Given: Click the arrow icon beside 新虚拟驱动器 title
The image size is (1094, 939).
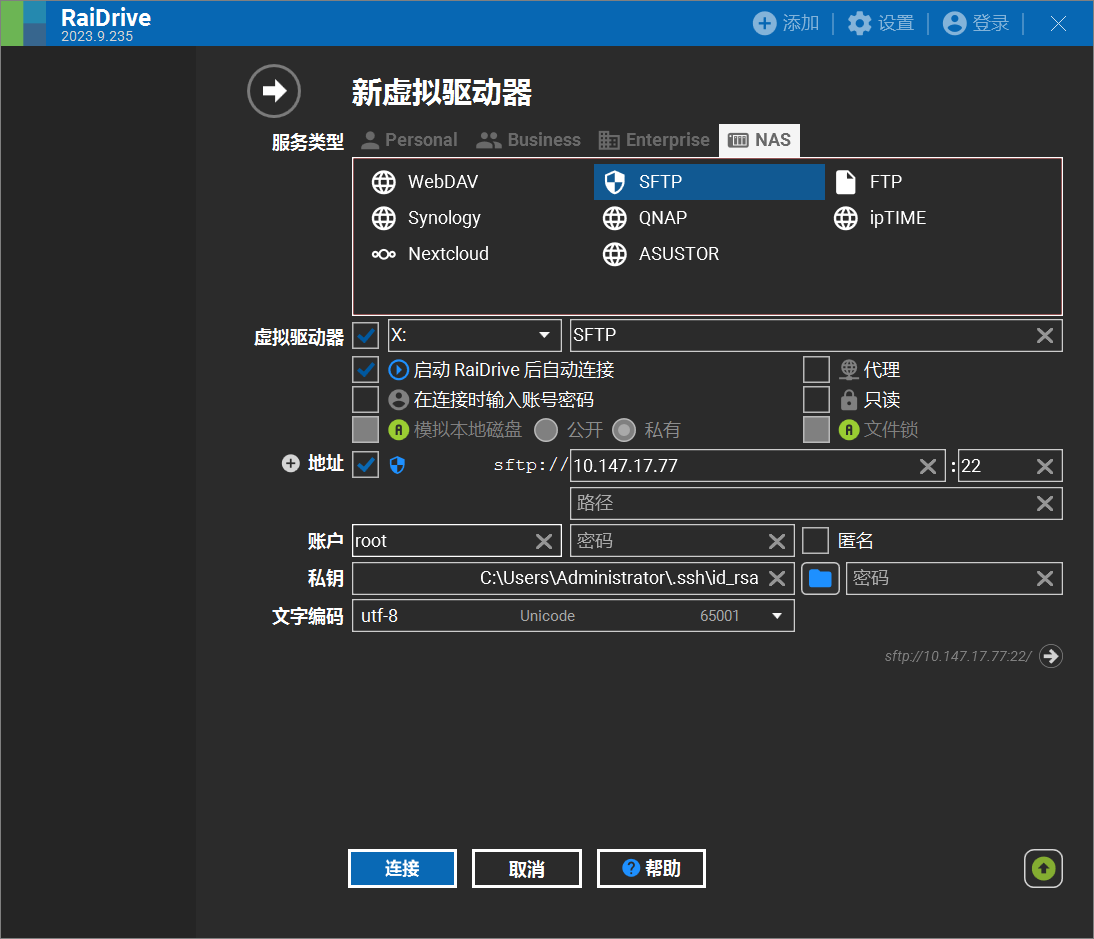Looking at the screenshot, I should [x=274, y=91].
